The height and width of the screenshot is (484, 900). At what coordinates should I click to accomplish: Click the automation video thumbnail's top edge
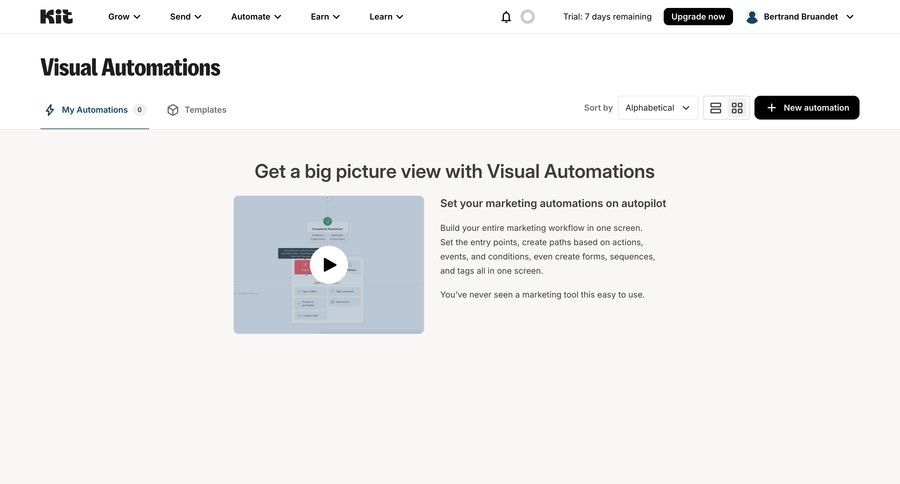coord(329,197)
